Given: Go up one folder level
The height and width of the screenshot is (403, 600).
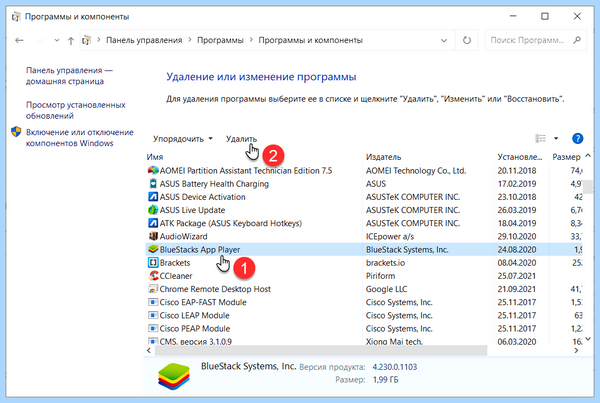Looking at the screenshot, I should coord(71,41).
